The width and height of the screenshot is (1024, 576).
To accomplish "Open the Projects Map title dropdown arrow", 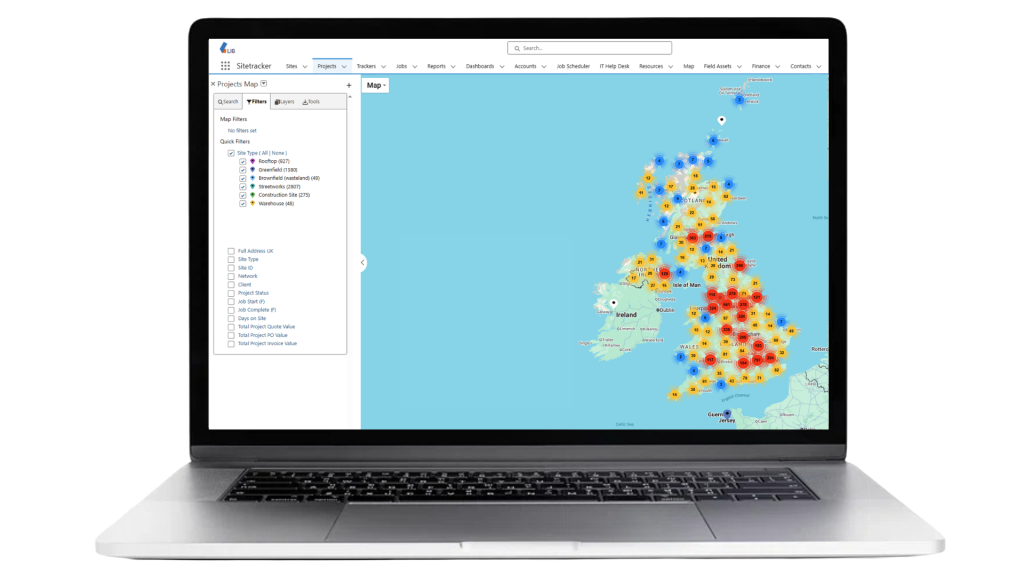I will point(264,84).
